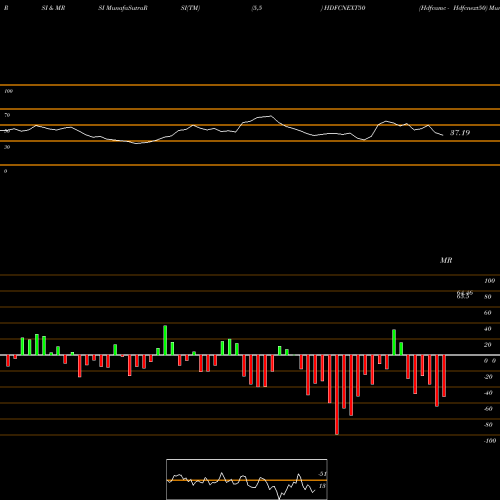This screenshot has width=500, height=500.
Task: Click the 30 level label on RSI axis
Action: [7, 147]
